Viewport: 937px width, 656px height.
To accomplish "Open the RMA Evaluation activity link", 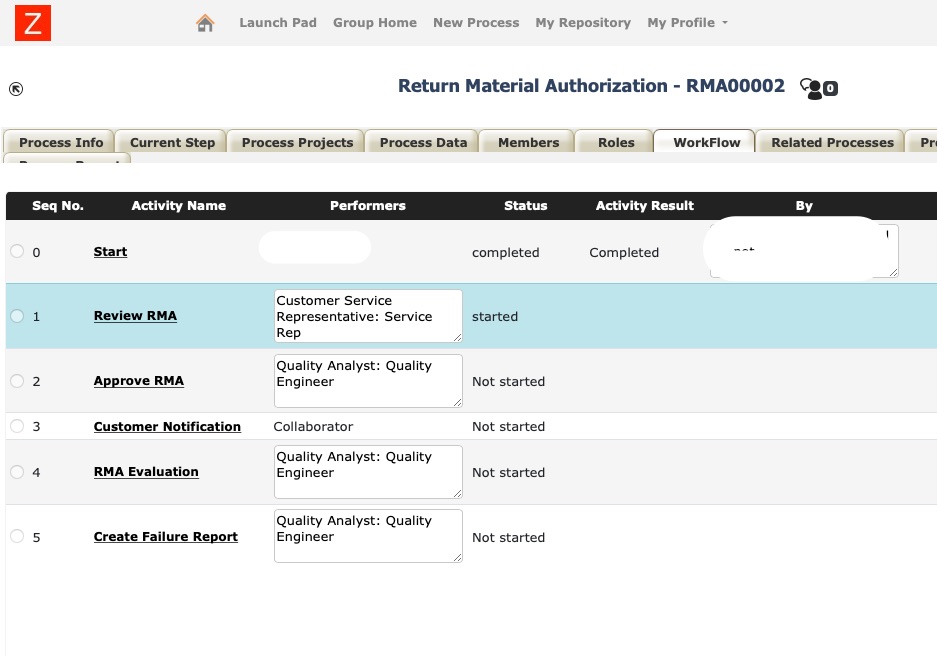I will pos(146,471).
